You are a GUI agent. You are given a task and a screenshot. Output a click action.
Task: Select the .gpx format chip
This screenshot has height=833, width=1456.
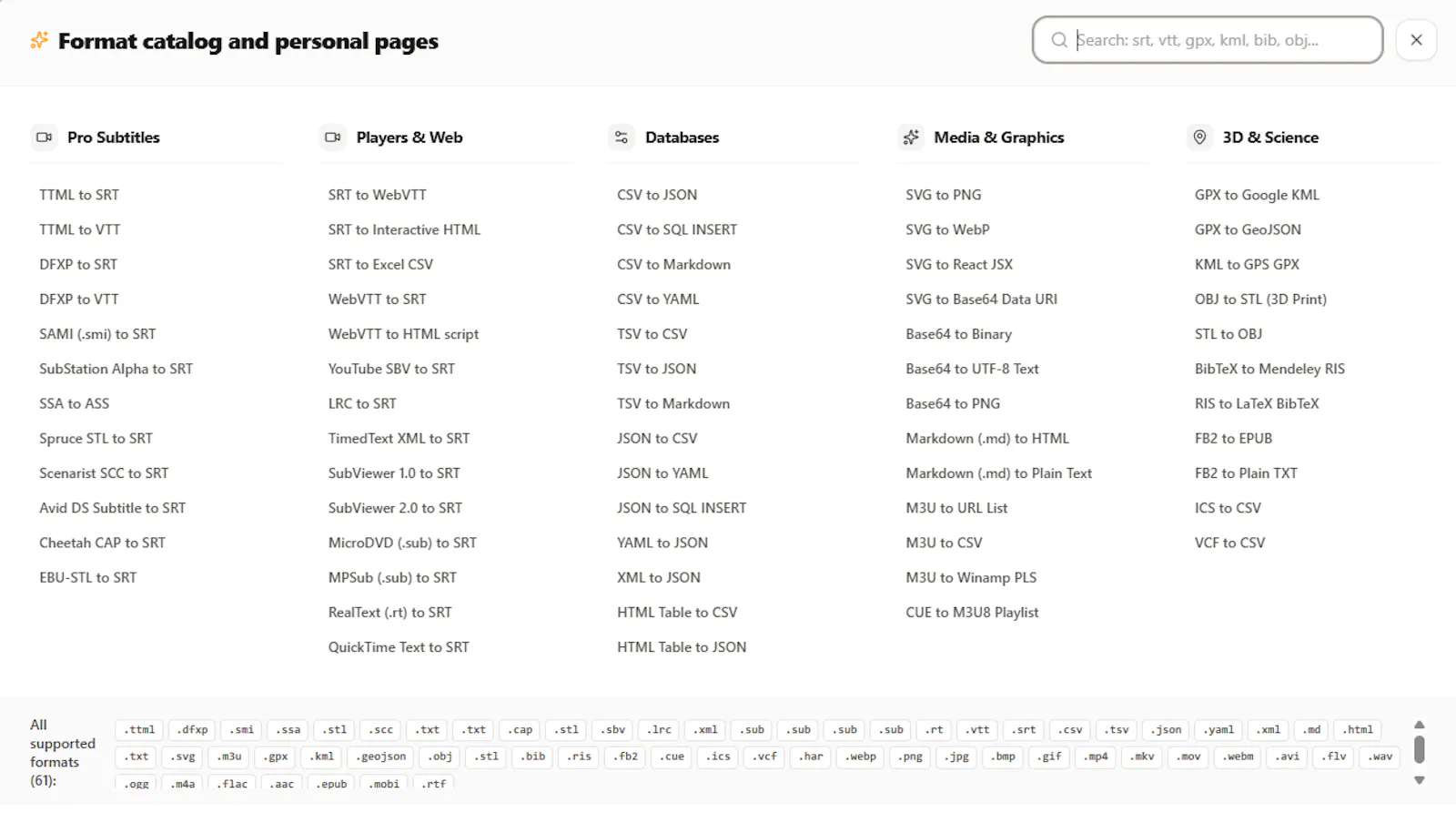pyautogui.click(x=277, y=757)
